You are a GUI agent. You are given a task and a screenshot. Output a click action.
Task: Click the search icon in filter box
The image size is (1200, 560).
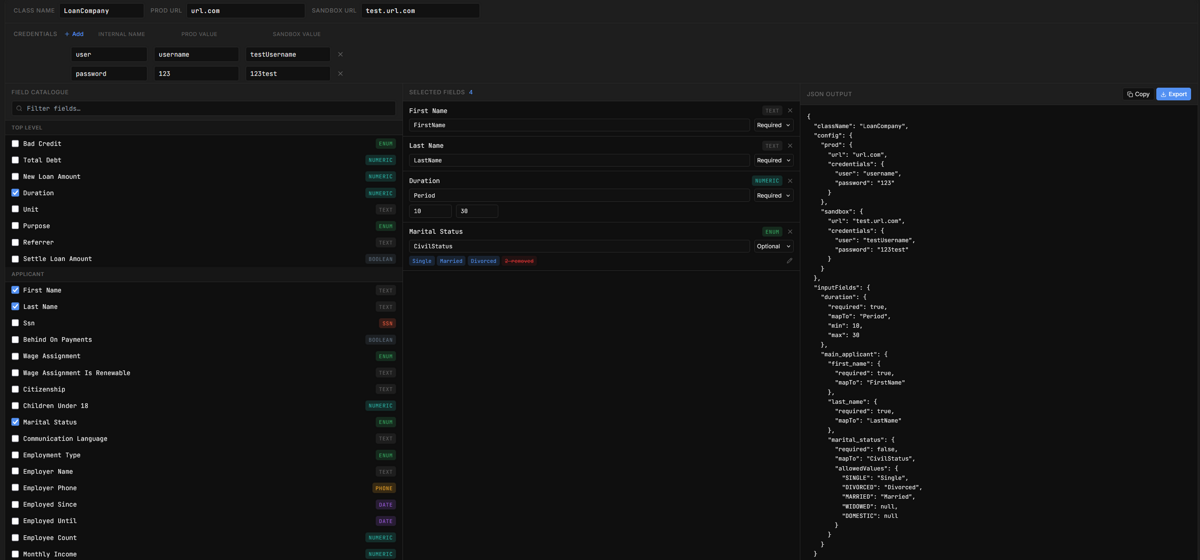pyautogui.click(x=19, y=108)
